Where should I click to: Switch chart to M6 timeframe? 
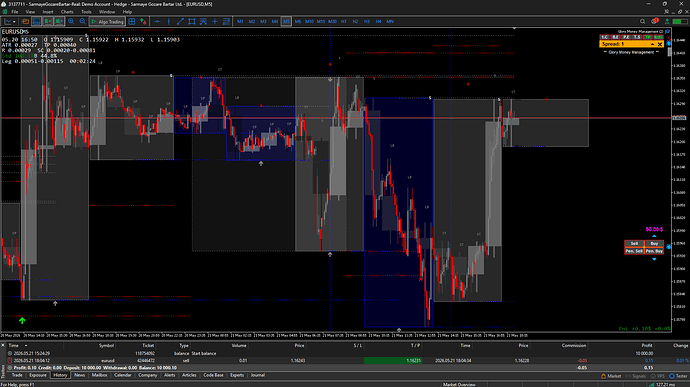[298, 21]
